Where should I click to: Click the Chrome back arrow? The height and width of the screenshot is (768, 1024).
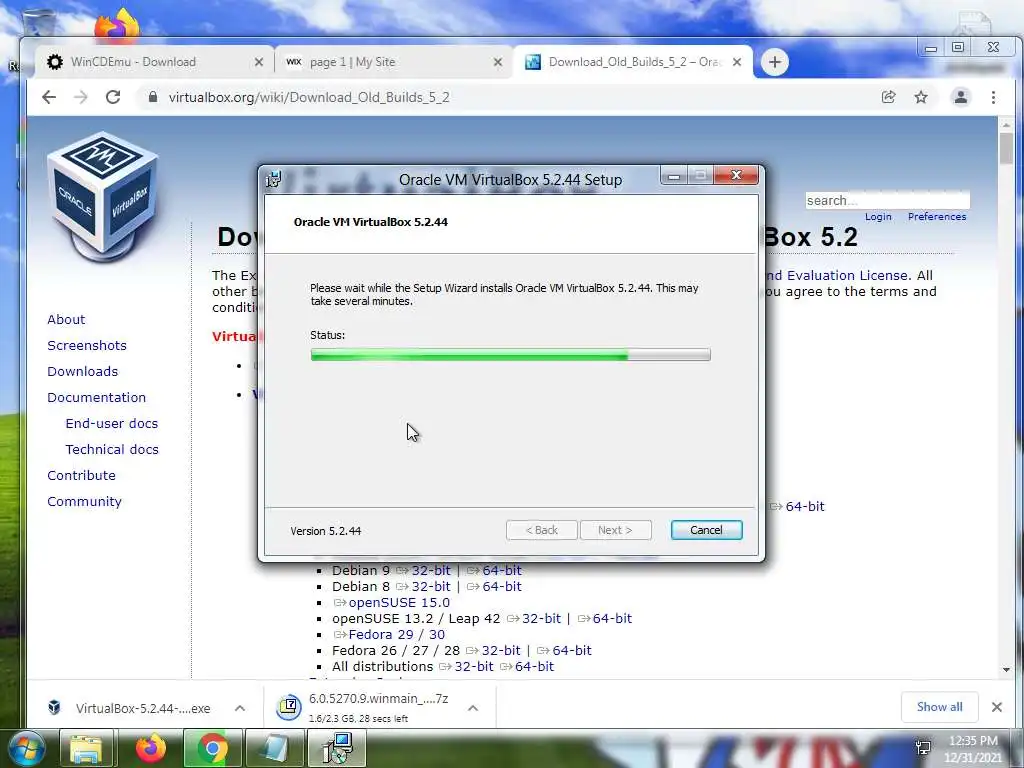point(49,97)
